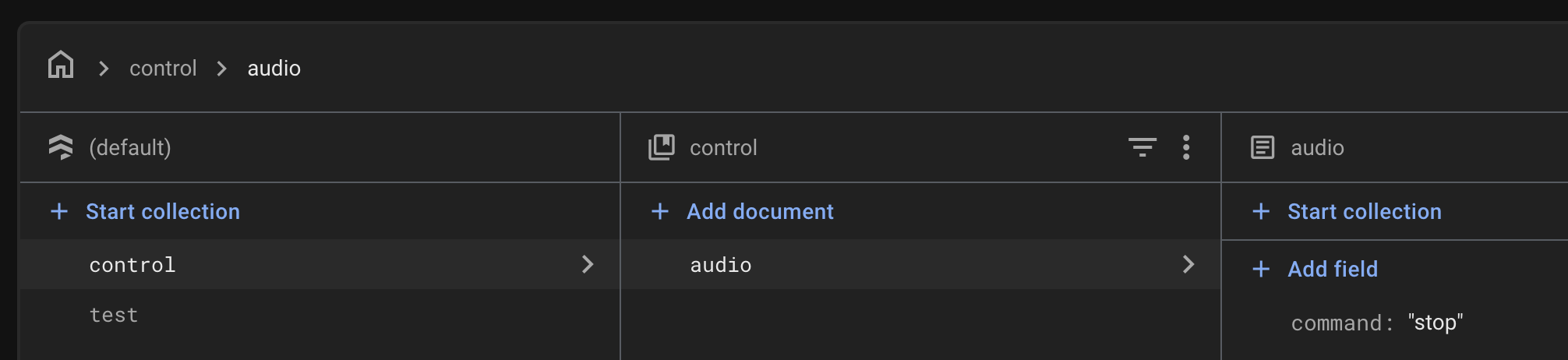1568x360 pixels.
Task: Click plus icon beside left Start collection
Action: point(59,211)
